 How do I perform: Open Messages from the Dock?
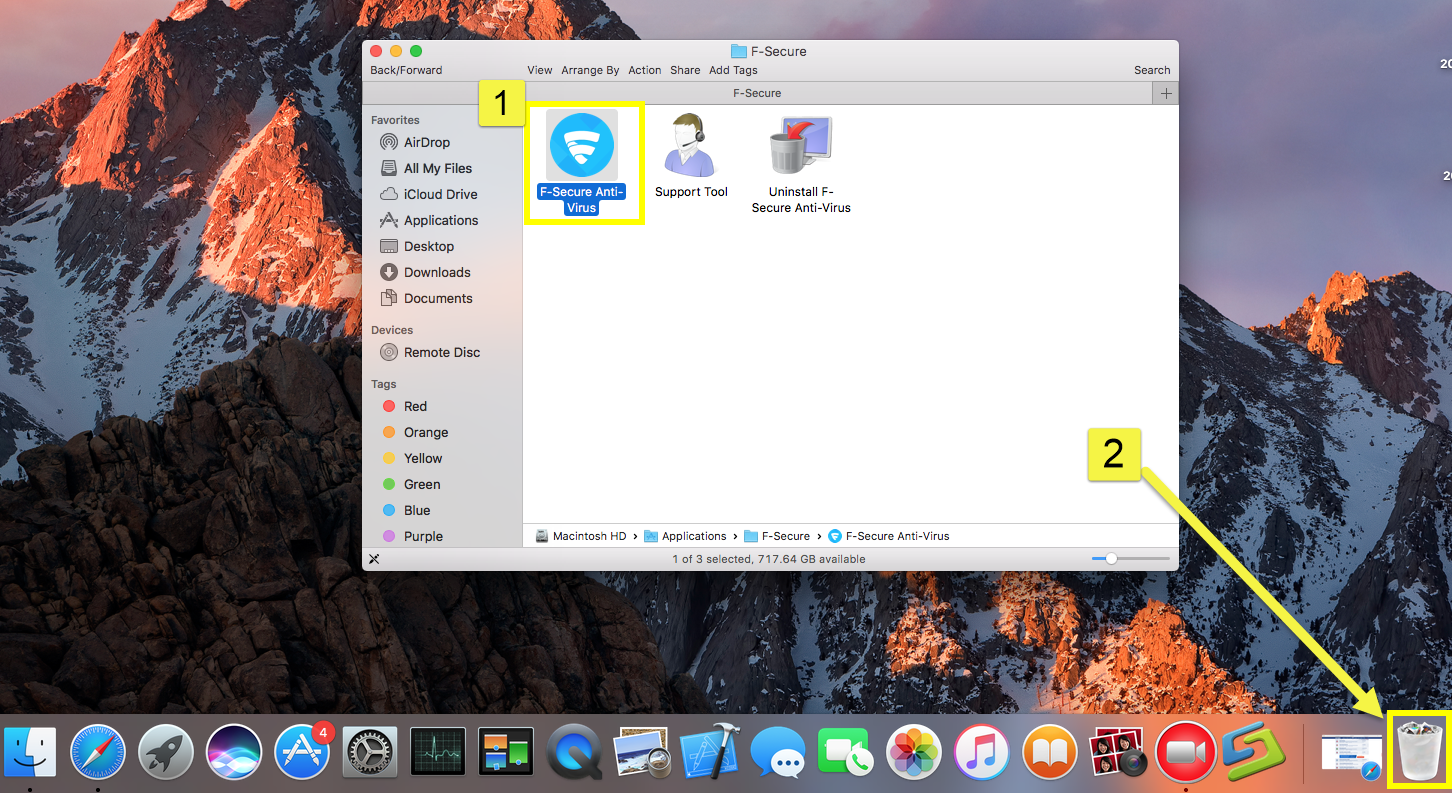777,752
